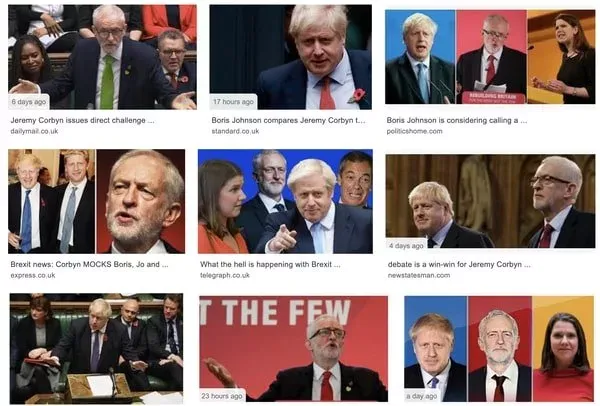Screen dimensions: 600x406
Task: Open the 'a day ago' three-portrait image
Action: tap(499, 348)
